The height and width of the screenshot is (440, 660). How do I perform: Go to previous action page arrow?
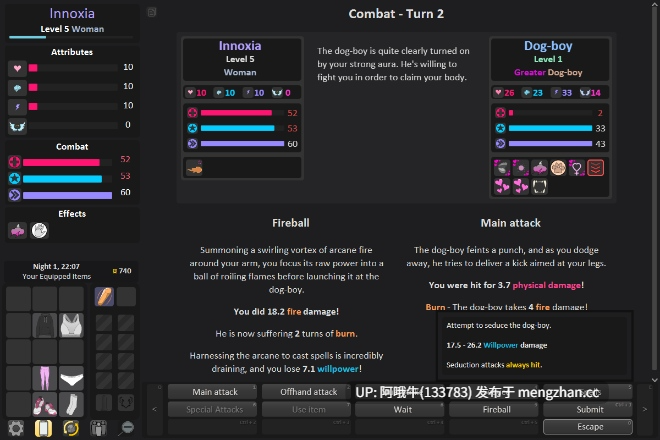[x=154, y=409]
